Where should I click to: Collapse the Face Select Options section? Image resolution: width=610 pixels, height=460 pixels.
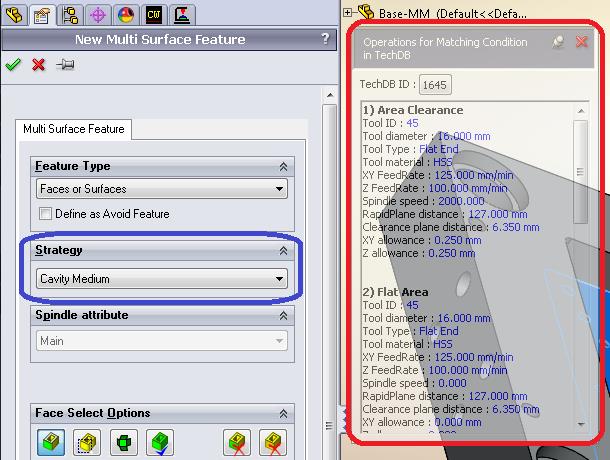click(x=283, y=413)
